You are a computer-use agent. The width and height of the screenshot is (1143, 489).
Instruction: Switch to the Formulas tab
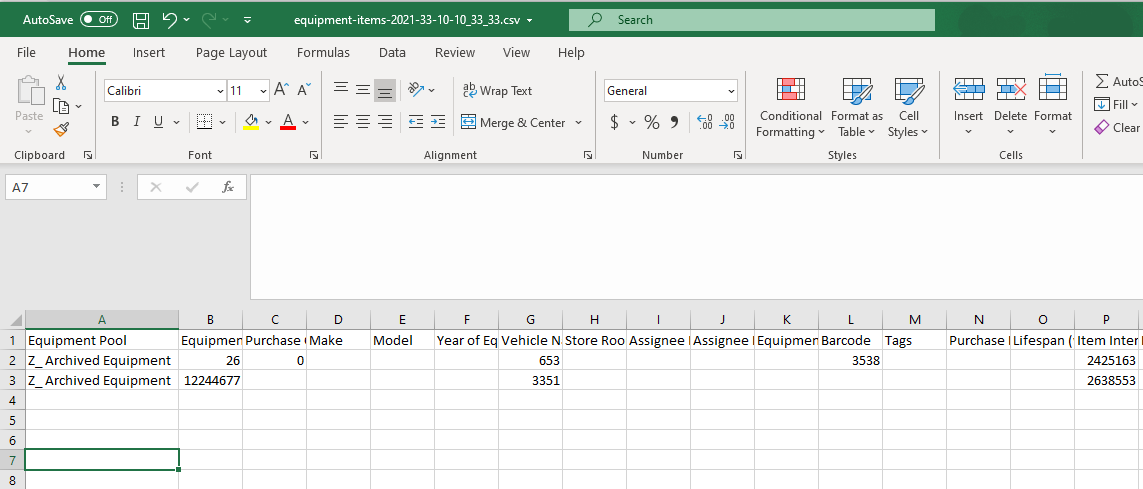tap(323, 53)
